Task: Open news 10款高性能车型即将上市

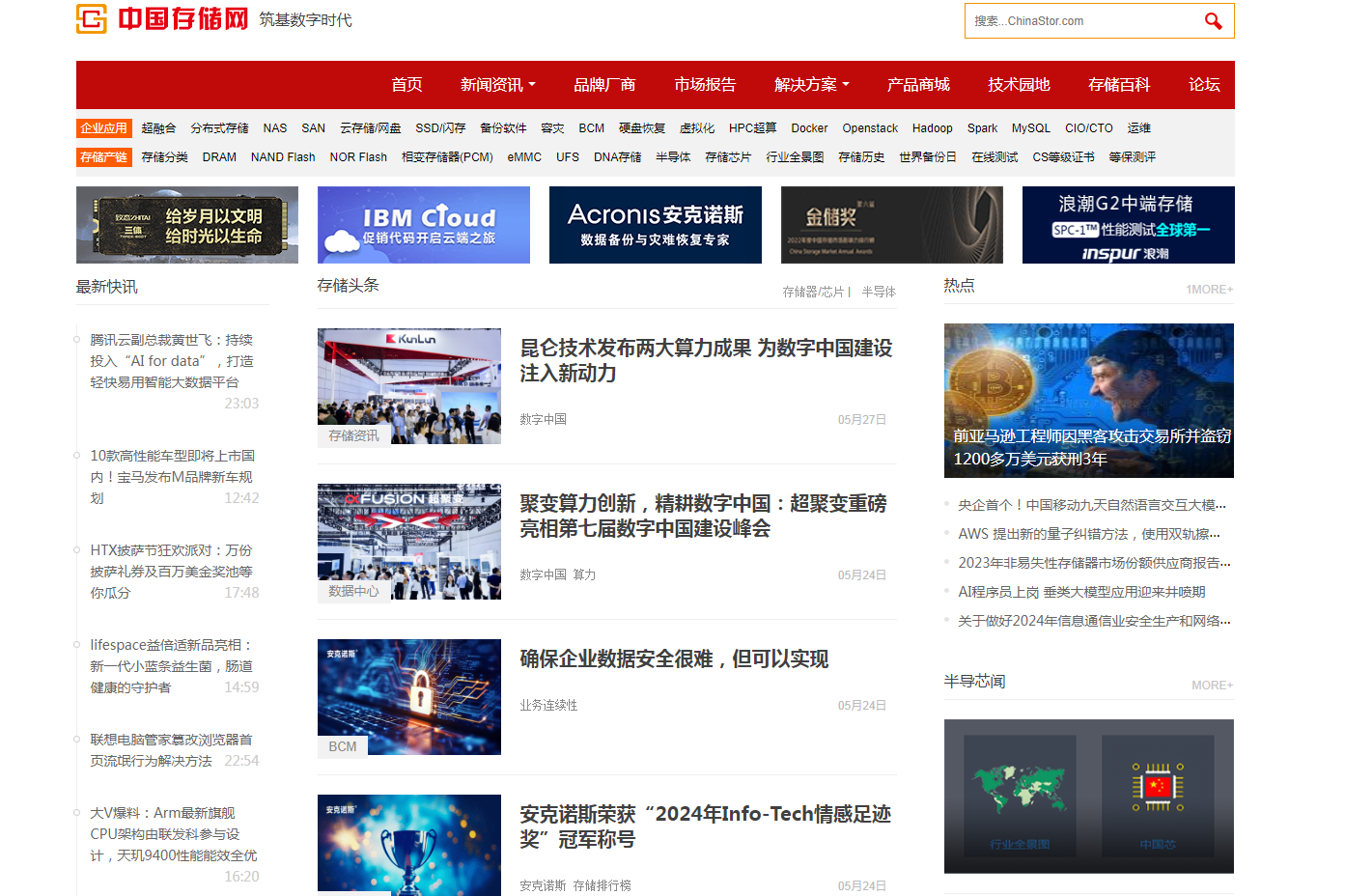Action: tap(172, 477)
